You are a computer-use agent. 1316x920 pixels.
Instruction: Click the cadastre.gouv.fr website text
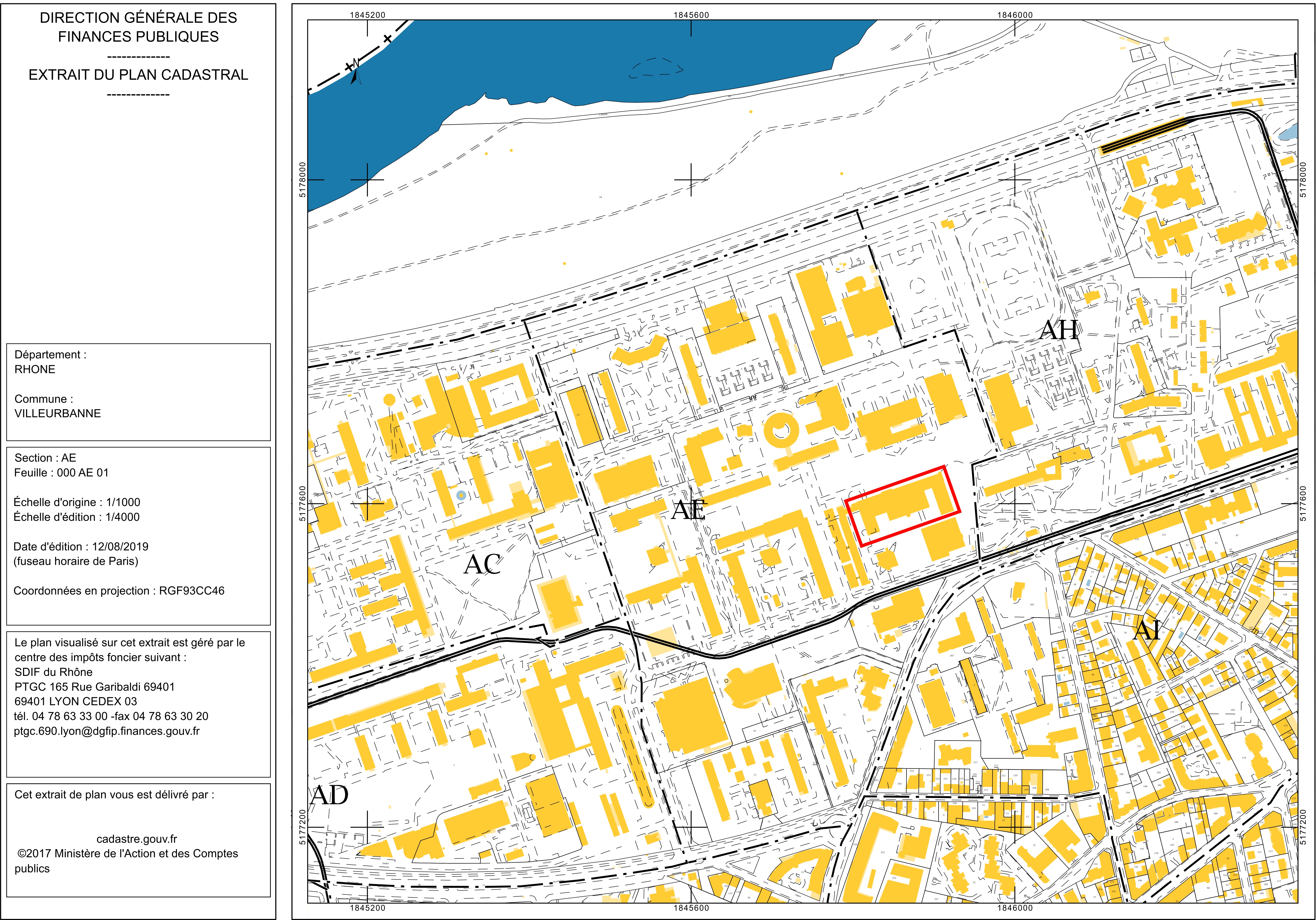(x=137, y=839)
